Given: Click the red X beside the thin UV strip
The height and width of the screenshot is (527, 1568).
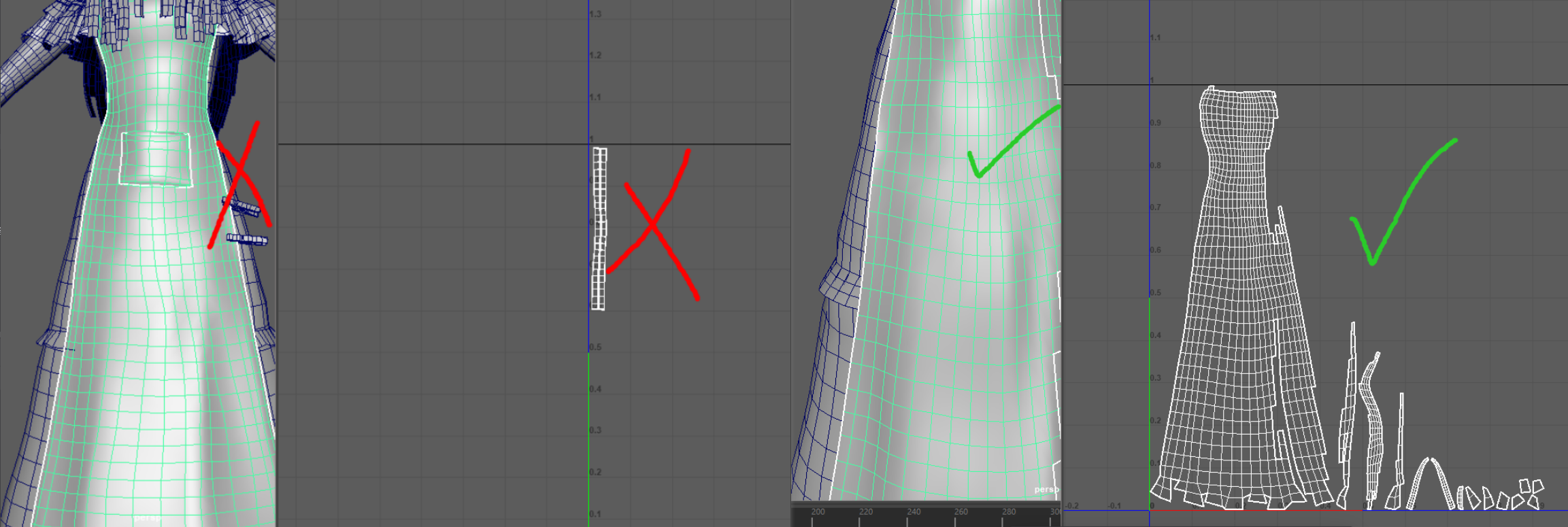Looking at the screenshot, I should point(653,224).
